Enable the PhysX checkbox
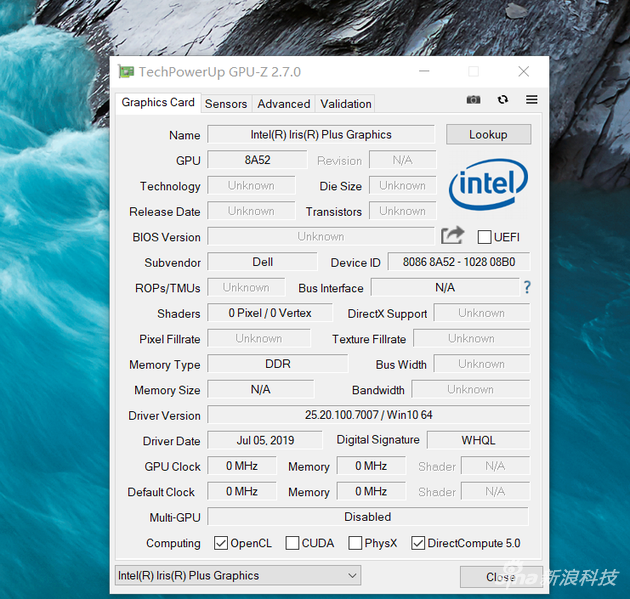This screenshot has height=599, width=630. tap(355, 544)
